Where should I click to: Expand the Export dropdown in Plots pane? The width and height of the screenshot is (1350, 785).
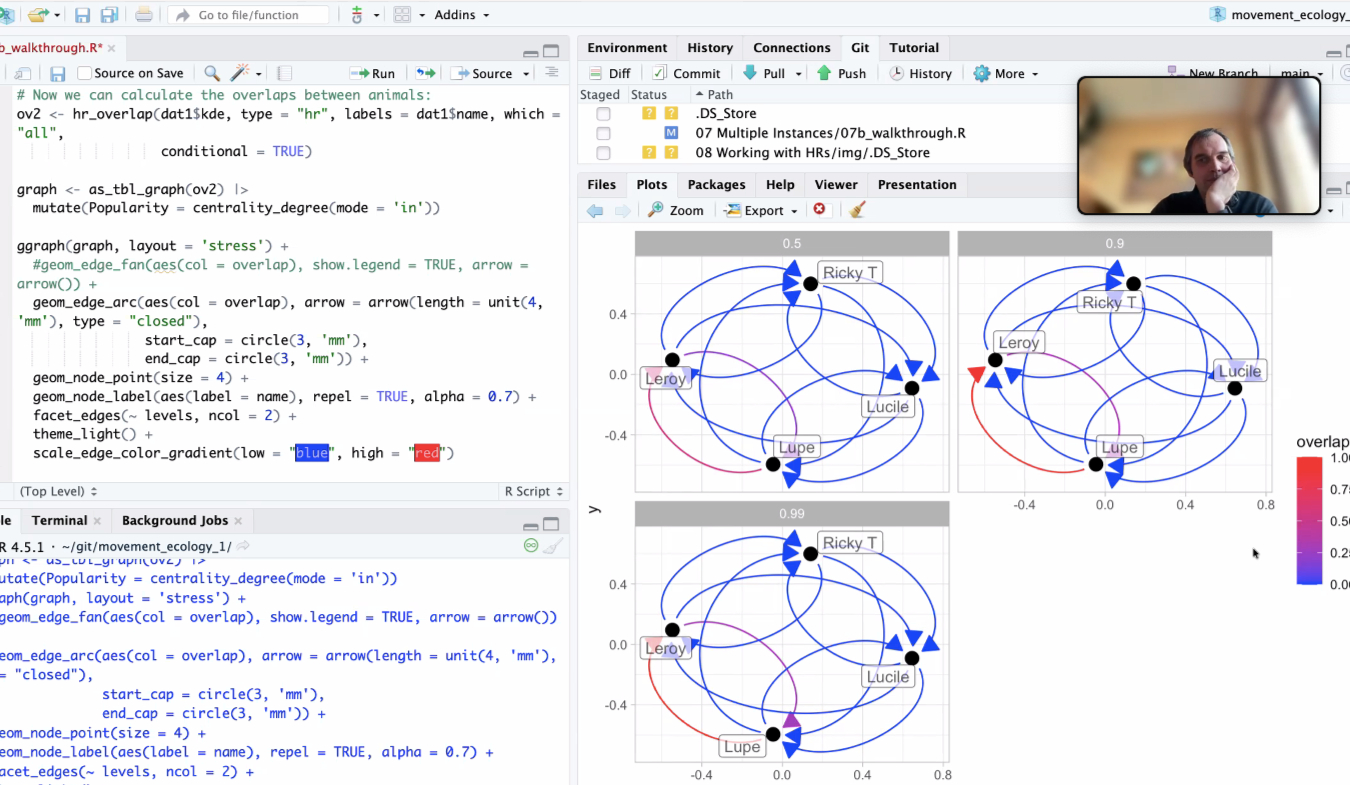coord(762,210)
